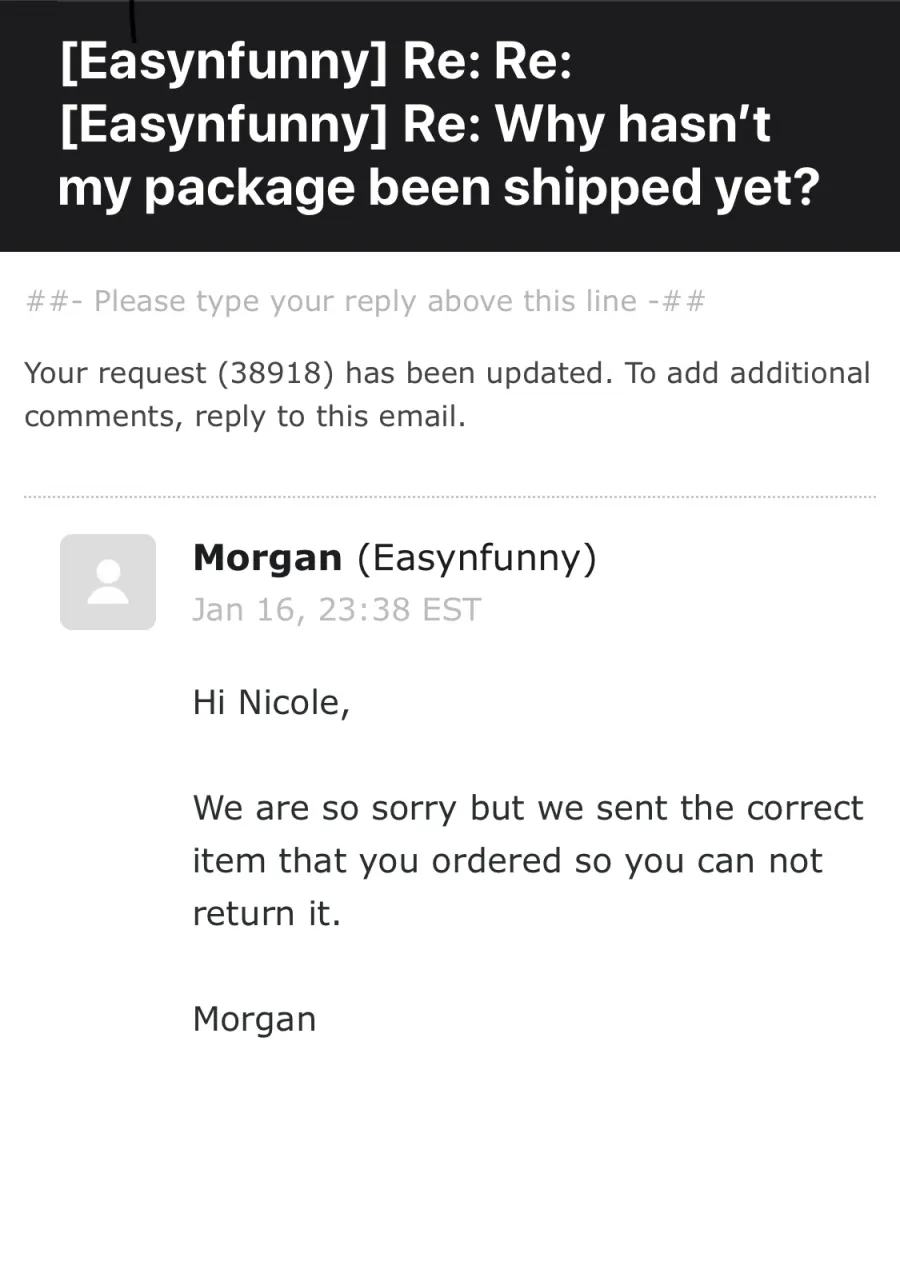Click the "shipped yet?" text in subject
Image resolution: width=900 pixels, height=1281 pixels.
(x=661, y=188)
